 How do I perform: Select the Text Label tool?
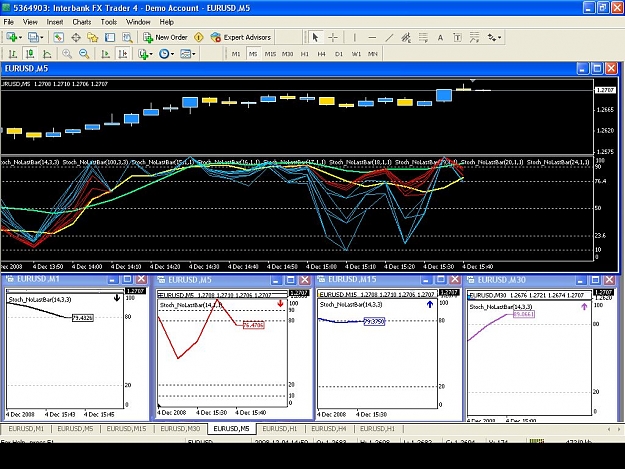pyautogui.click(x=457, y=37)
